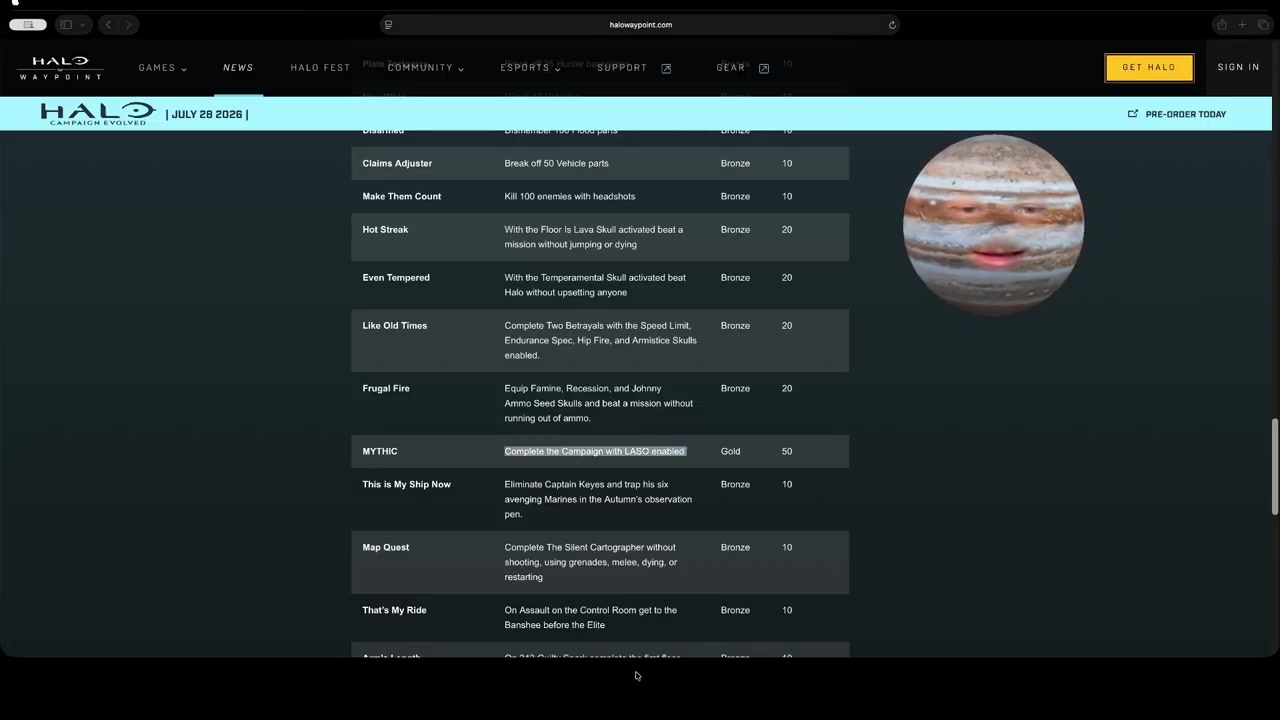This screenshot has height=720, width=1280.
Task: Click the 'Map Quest' achievement name
Action: pos(386,548)
